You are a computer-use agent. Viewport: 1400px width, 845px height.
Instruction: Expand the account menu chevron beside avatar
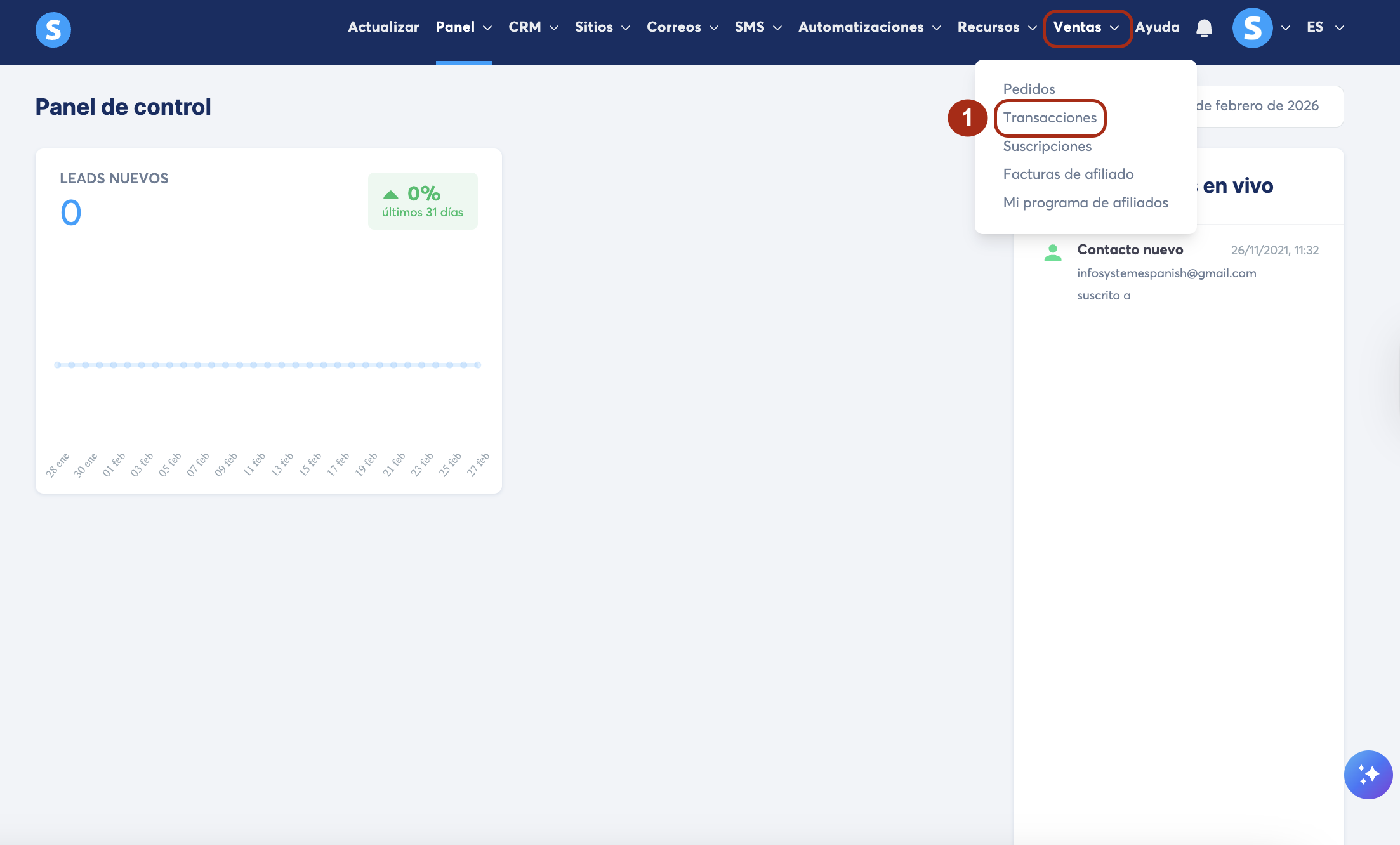1286,28
